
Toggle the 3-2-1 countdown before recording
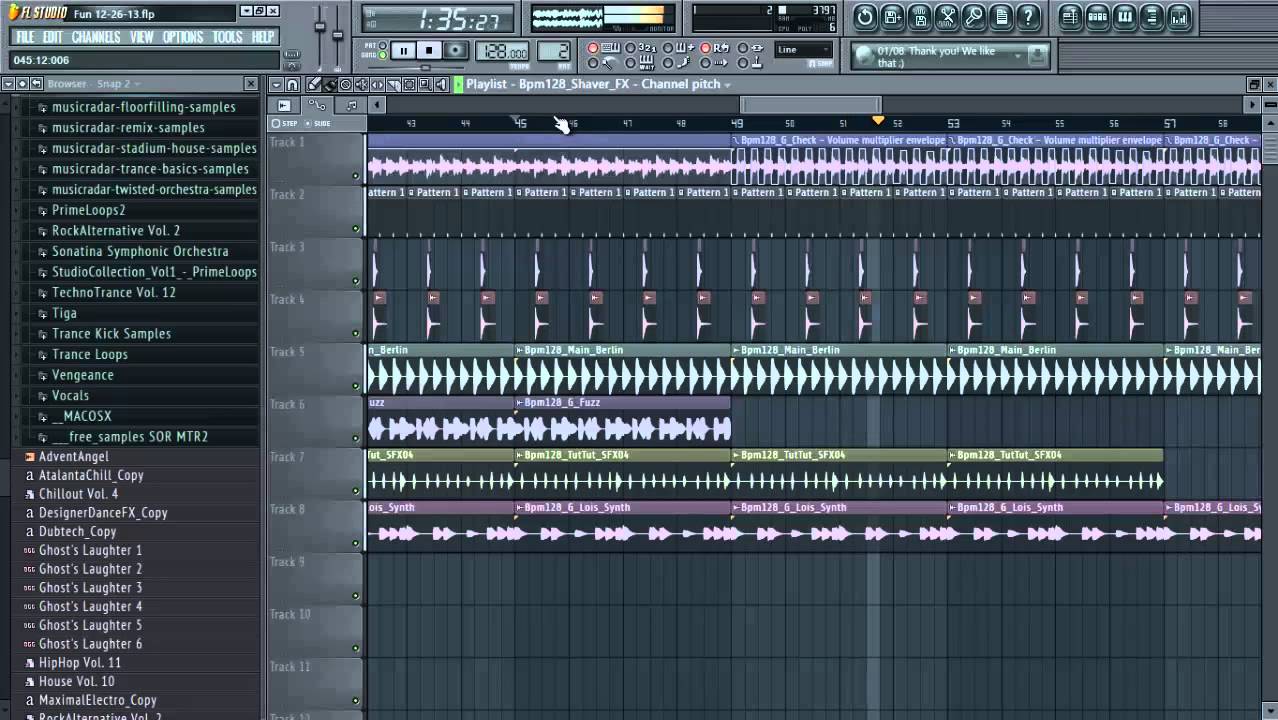[630, 48]
